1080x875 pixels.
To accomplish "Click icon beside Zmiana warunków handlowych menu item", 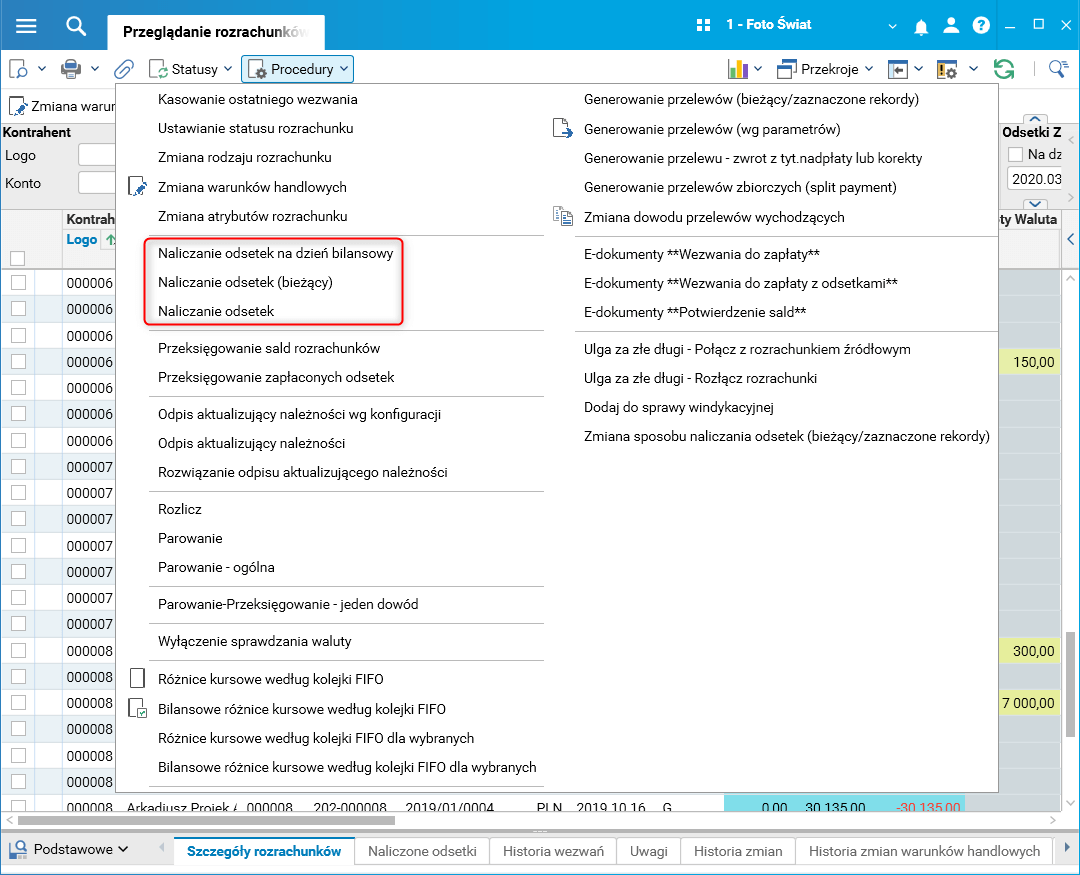I will pos(138,187).
